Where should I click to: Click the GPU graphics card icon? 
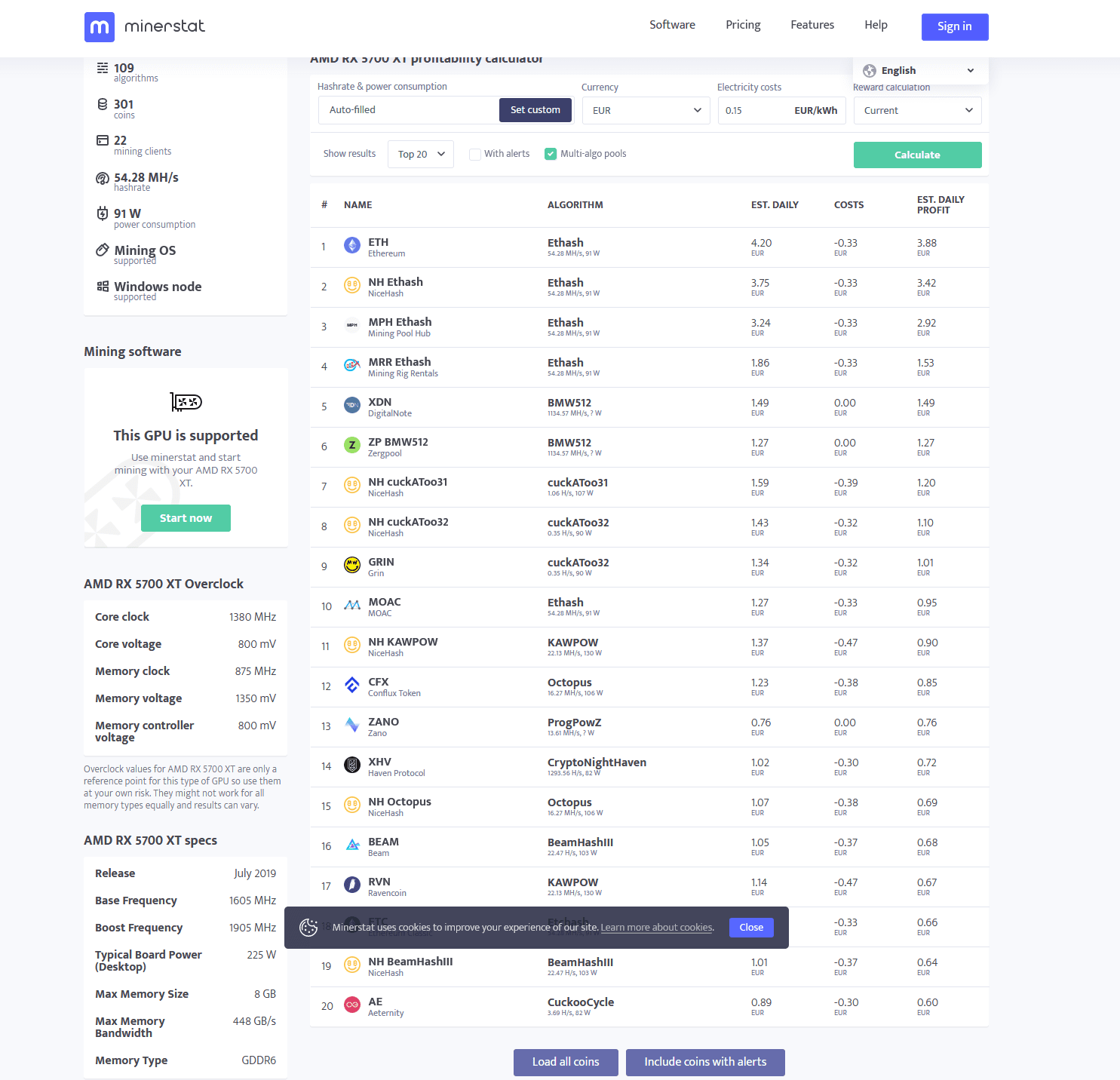click(186, 402)
